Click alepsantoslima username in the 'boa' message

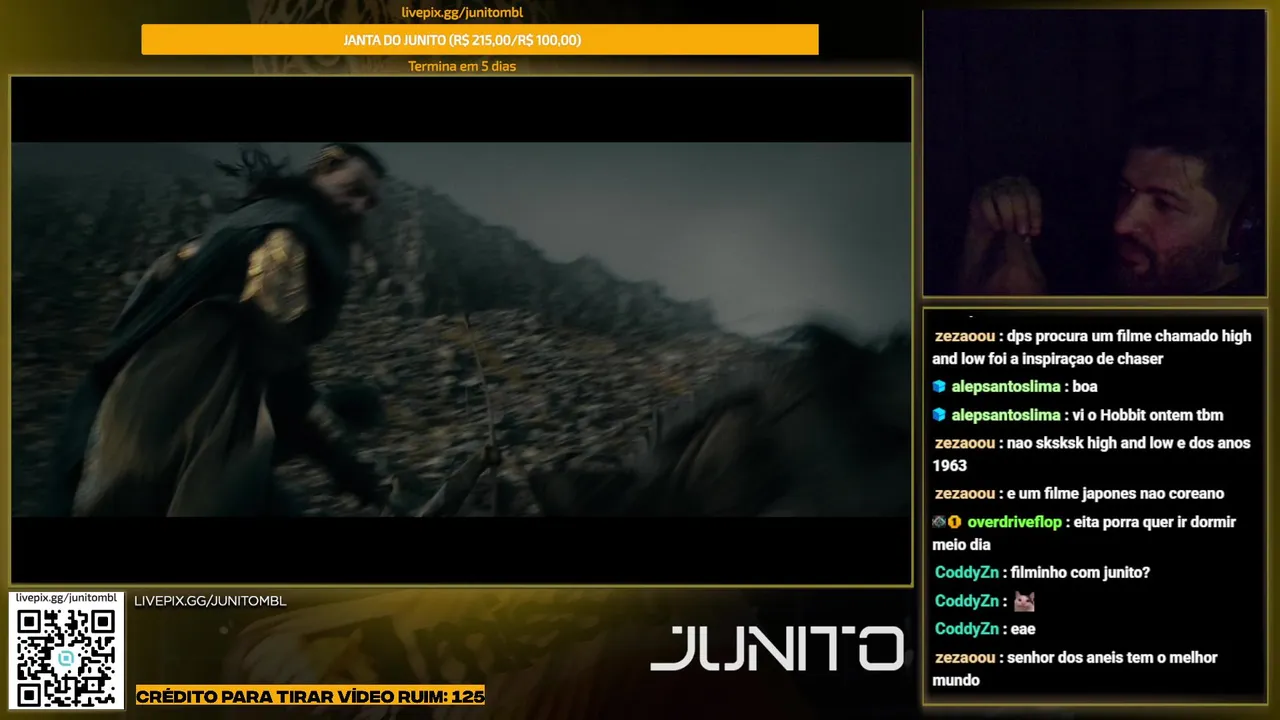(1006, 387)
